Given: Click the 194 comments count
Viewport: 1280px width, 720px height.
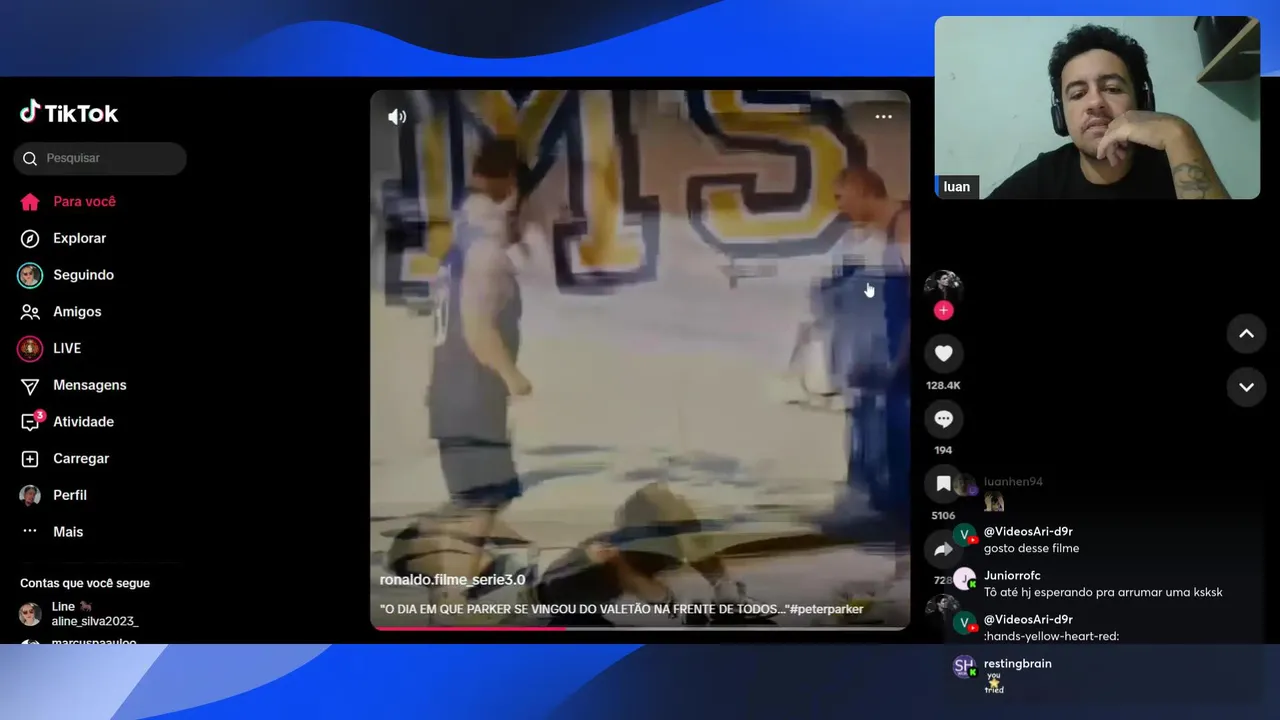Looking at the screenshot, I should (x=943, y=450).
